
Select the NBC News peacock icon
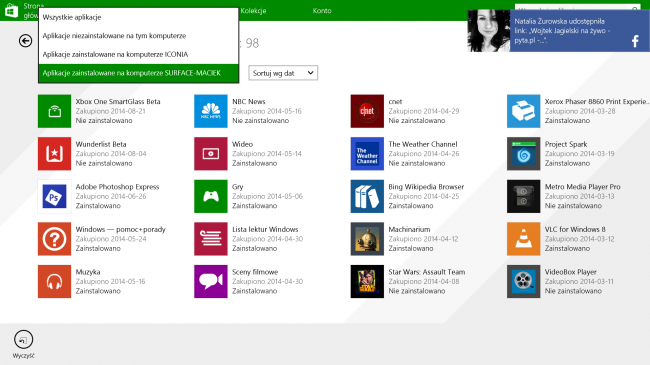211,111
